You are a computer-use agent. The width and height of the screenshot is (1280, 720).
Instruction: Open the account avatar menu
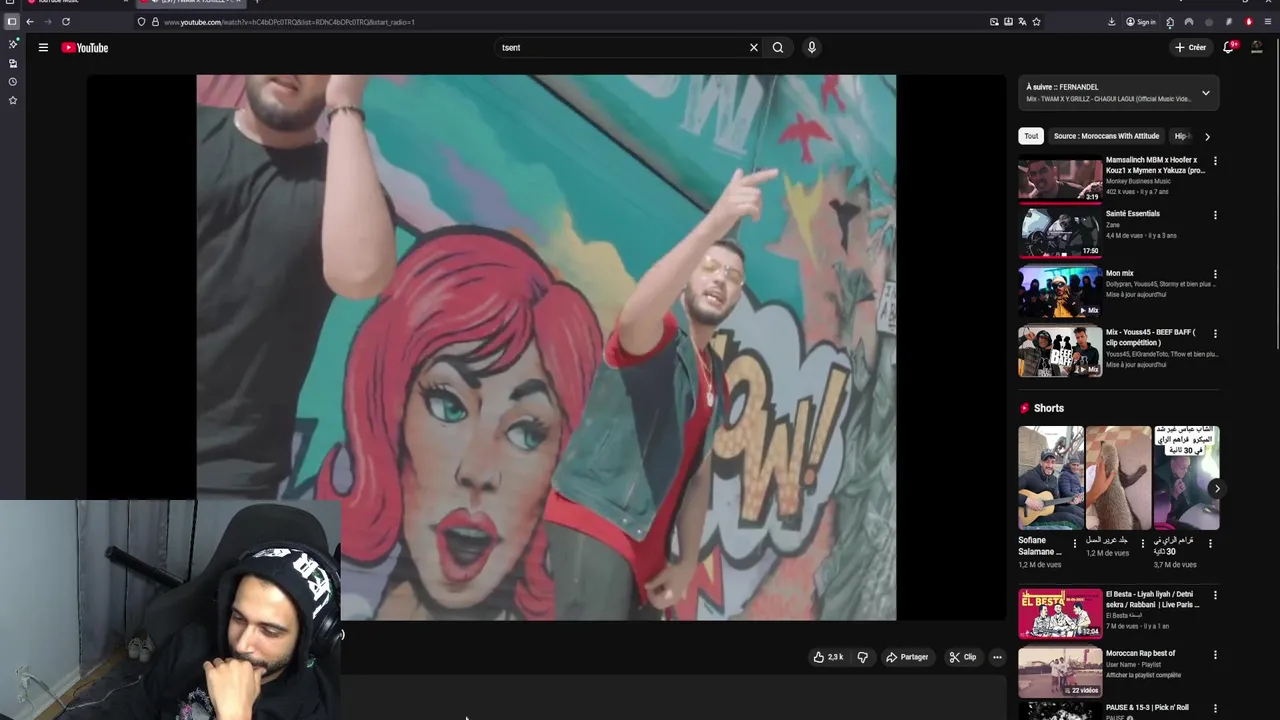click(x=1257, y=47)
